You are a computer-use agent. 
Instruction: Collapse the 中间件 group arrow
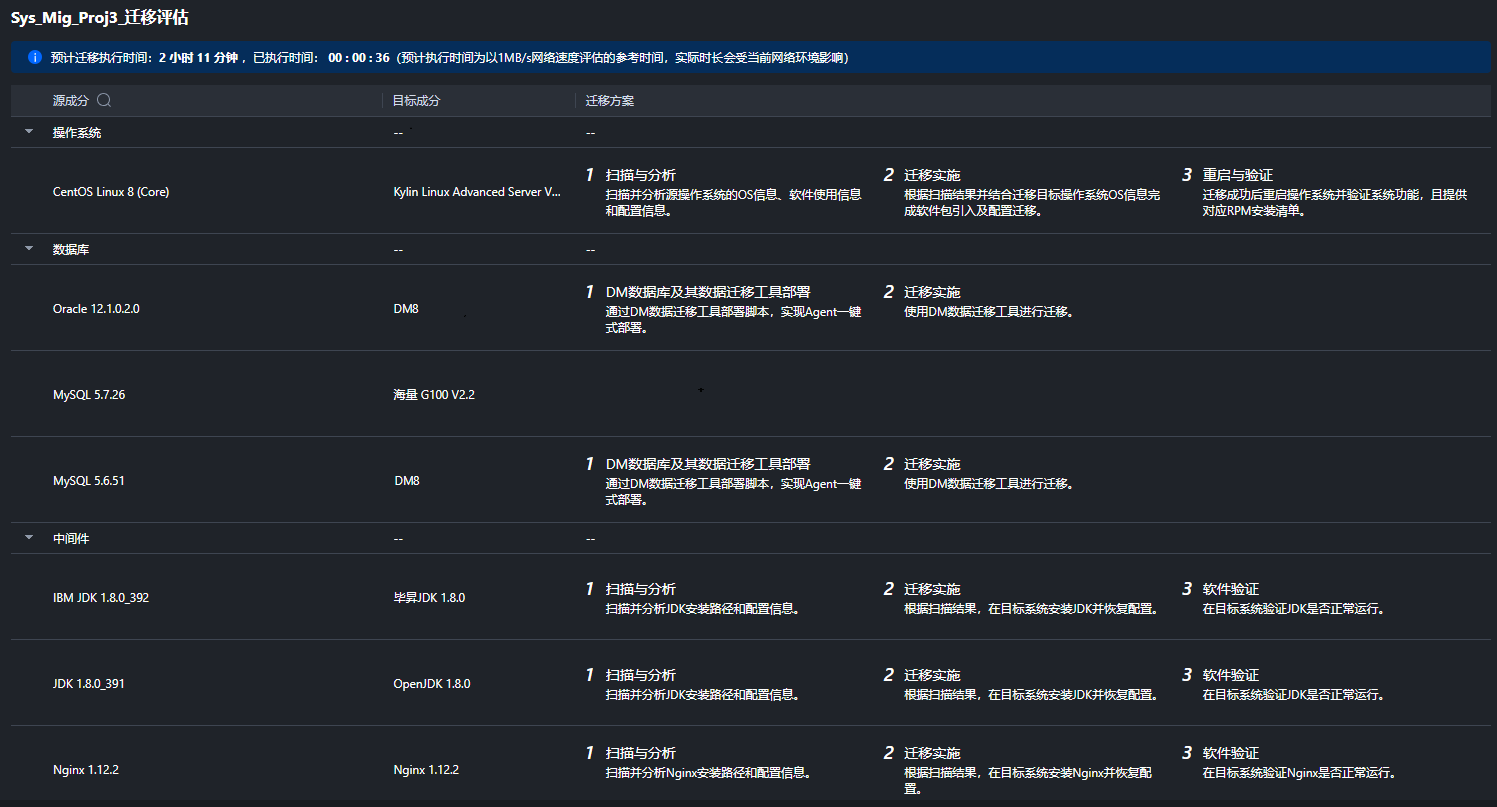pos(29,538)
